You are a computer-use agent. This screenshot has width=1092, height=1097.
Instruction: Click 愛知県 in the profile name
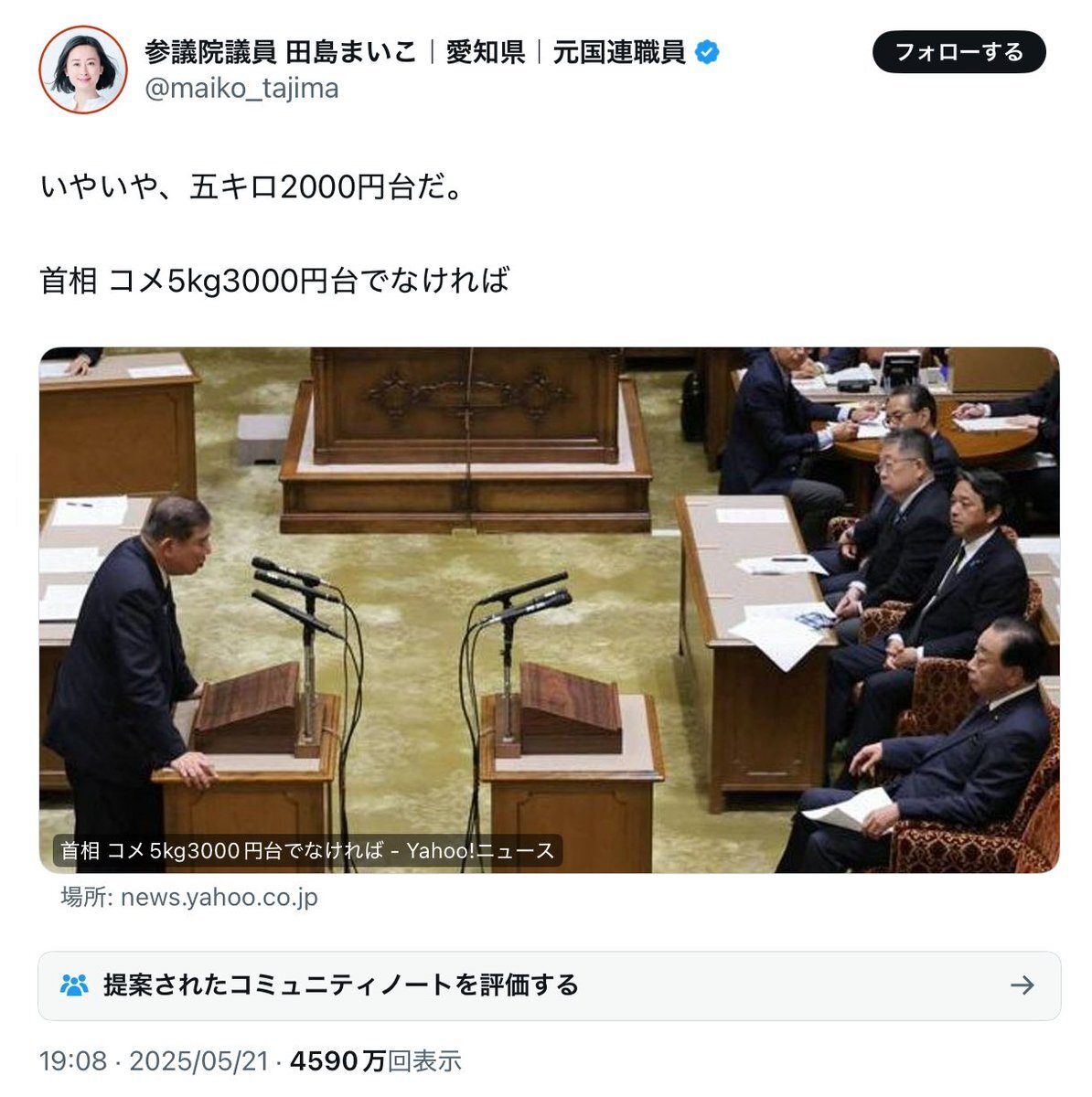(x=486, y=52)
